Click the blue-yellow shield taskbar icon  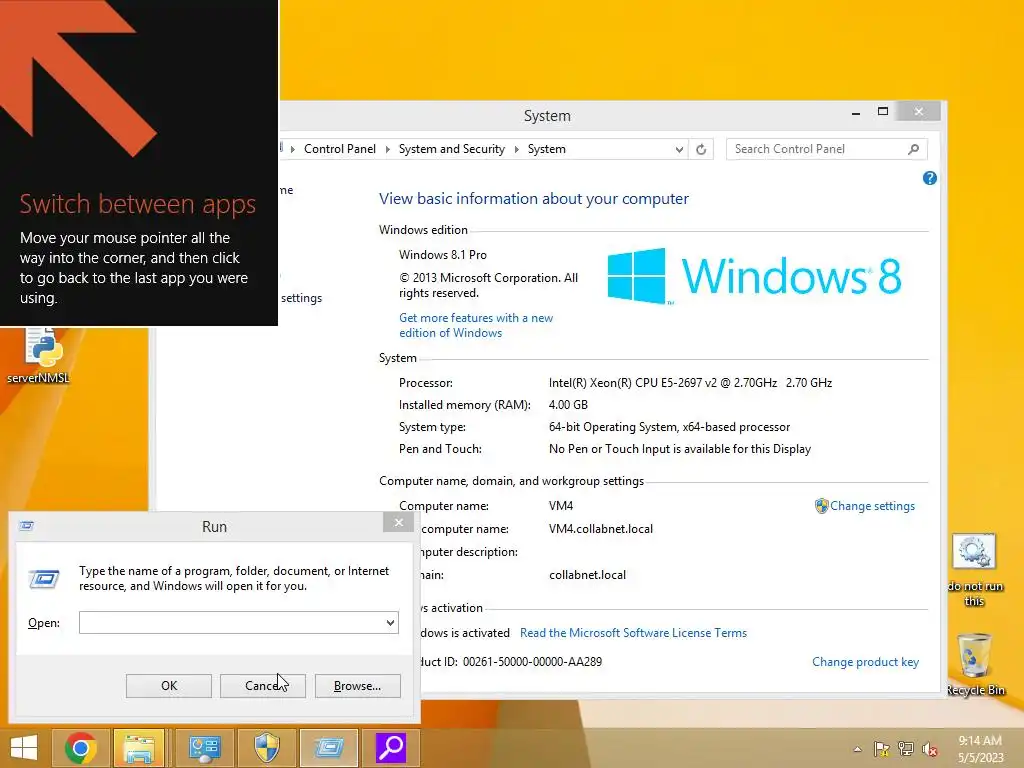(x=267, y=748)
